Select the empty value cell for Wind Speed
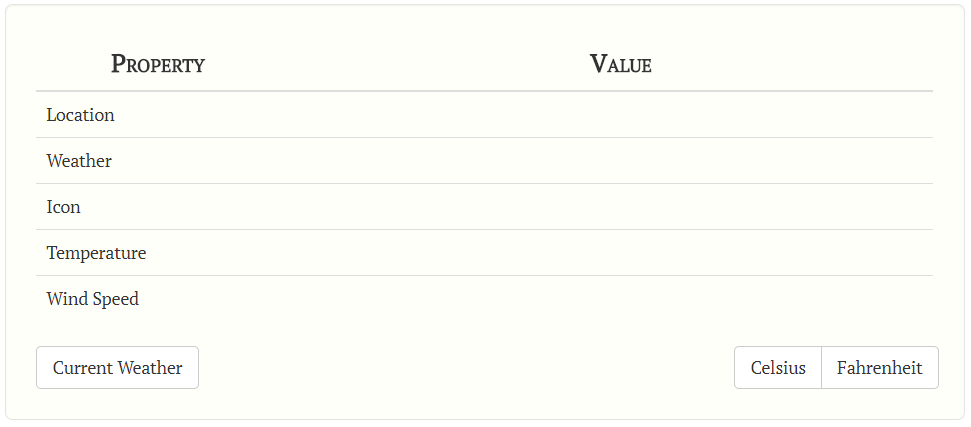 620,299
